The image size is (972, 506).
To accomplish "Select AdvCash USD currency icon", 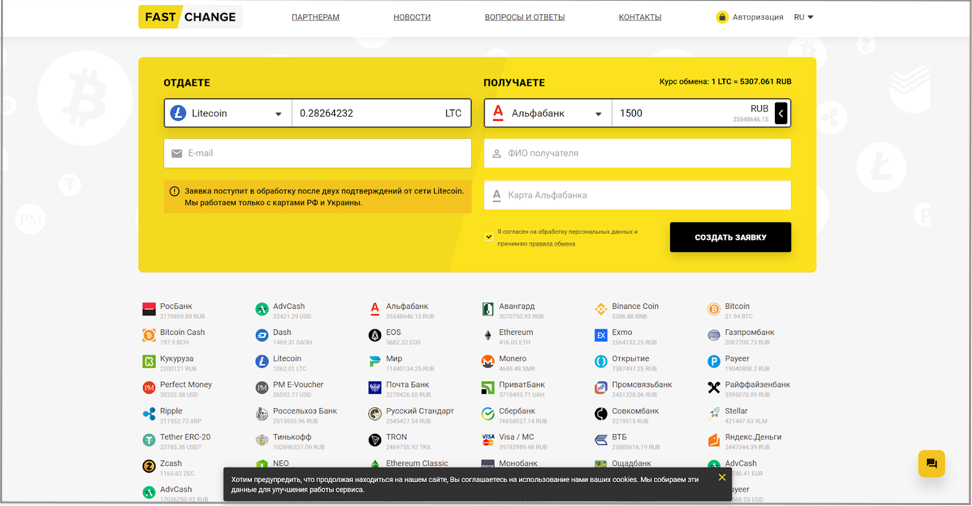I will pyautogui.click(x=262, y=309).
